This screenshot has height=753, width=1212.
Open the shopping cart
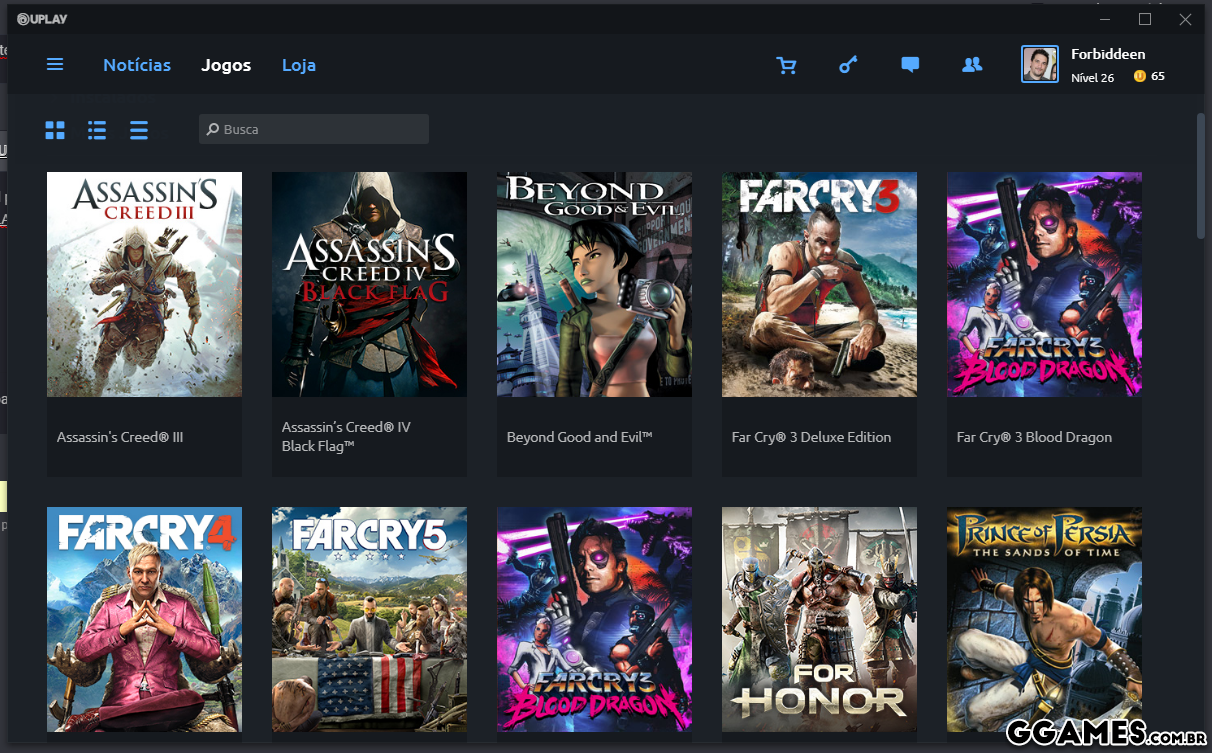[787, 65]
